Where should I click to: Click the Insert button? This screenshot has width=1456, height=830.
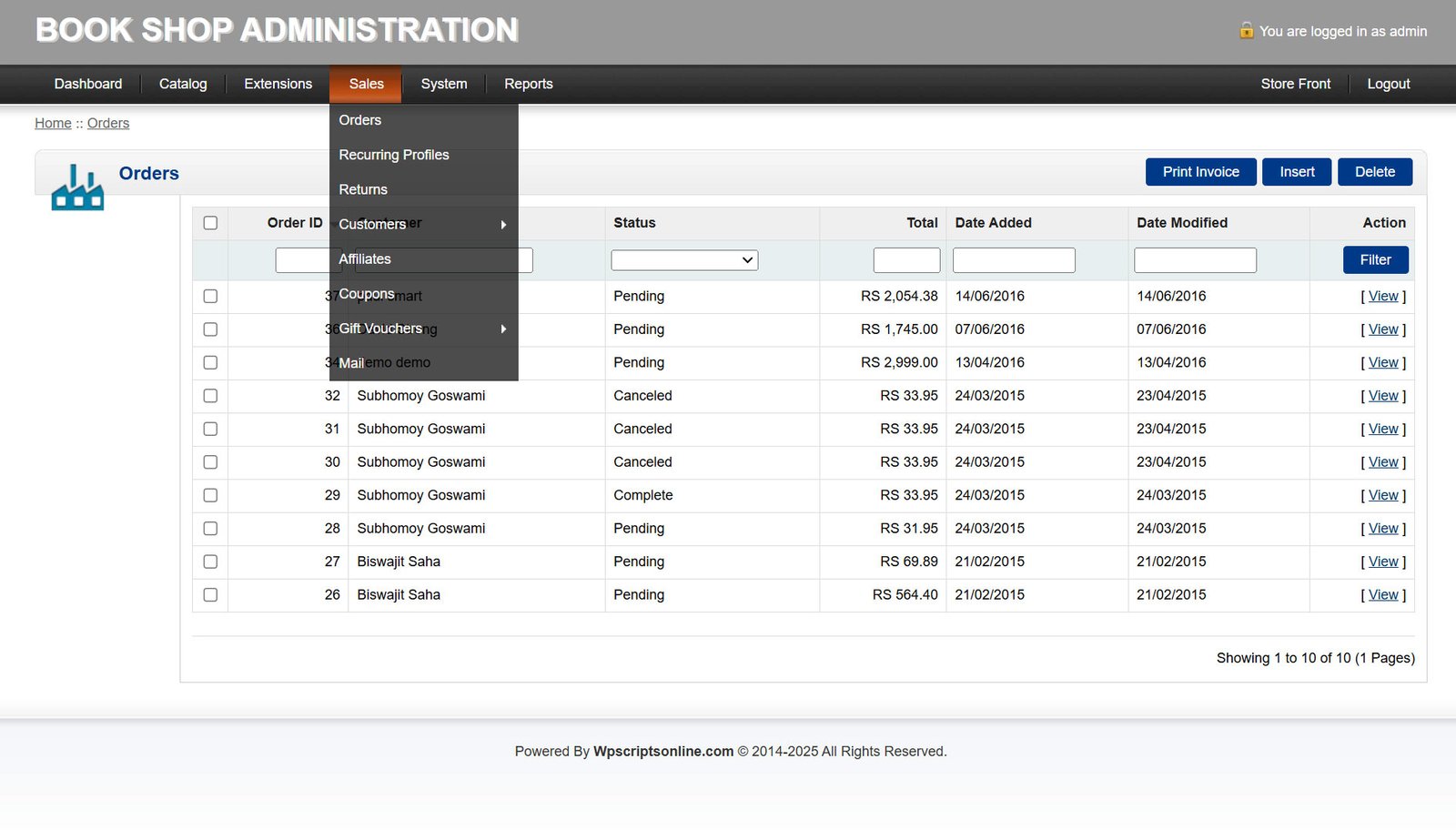pyautogui.click(x=1297, y=172)
